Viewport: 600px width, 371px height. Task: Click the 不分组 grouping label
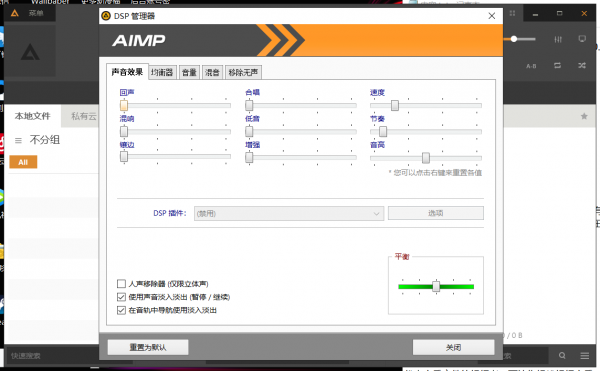pyautogui.click(x=45, y=140)
